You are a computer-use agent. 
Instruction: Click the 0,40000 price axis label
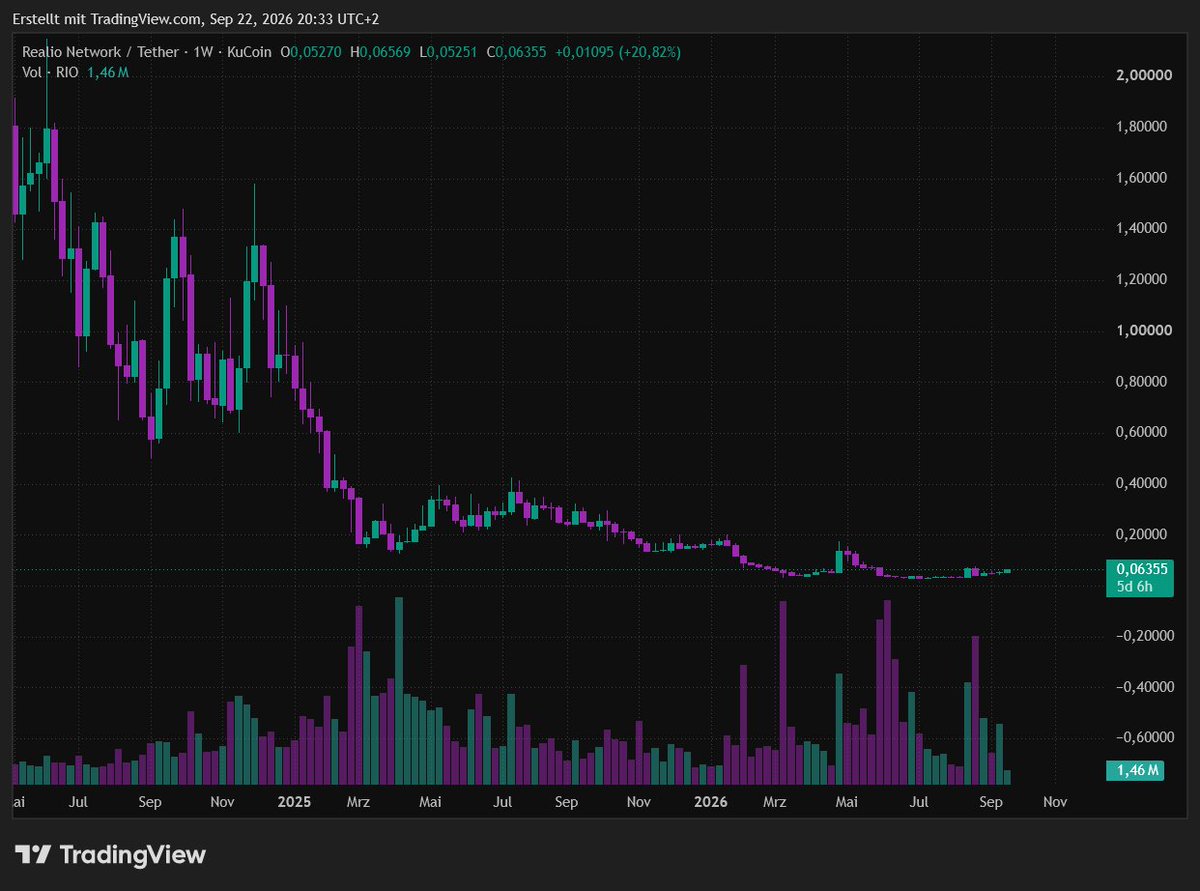point(1142,483)
